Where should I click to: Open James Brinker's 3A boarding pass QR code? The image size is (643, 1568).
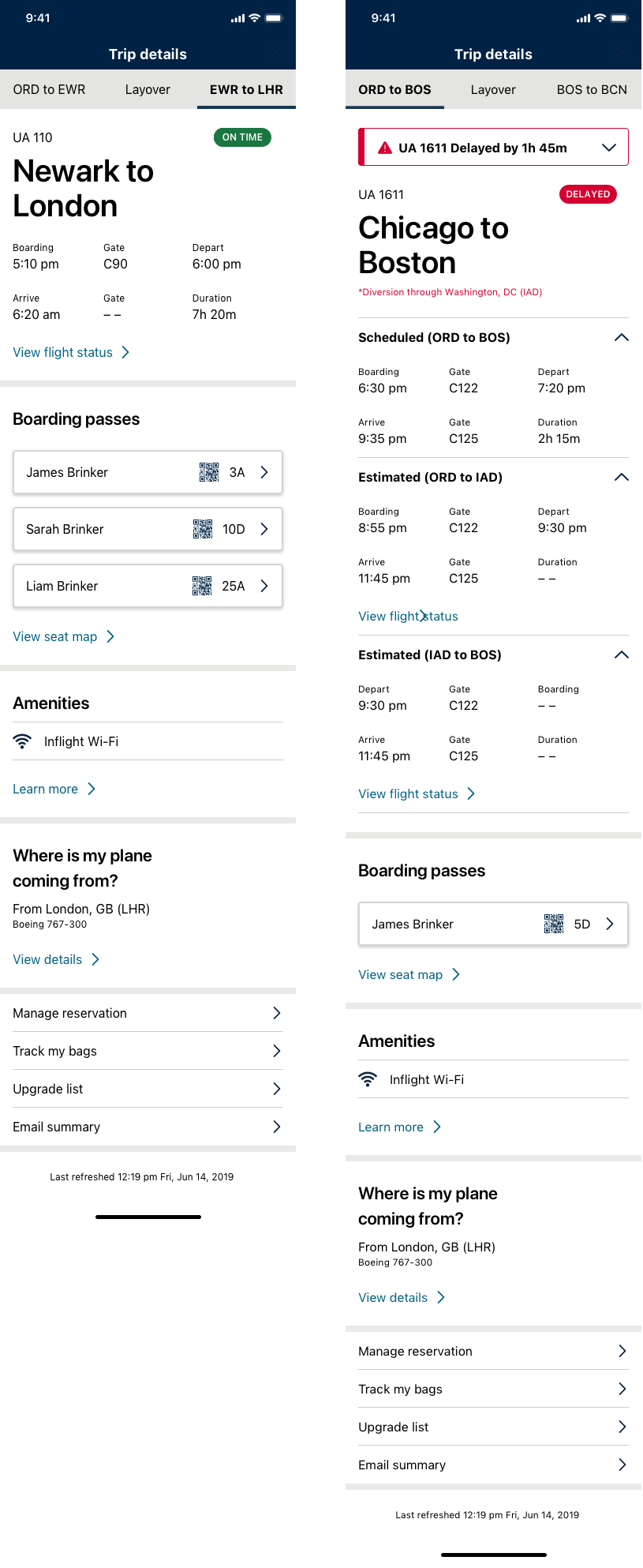(x=209, y=472)
